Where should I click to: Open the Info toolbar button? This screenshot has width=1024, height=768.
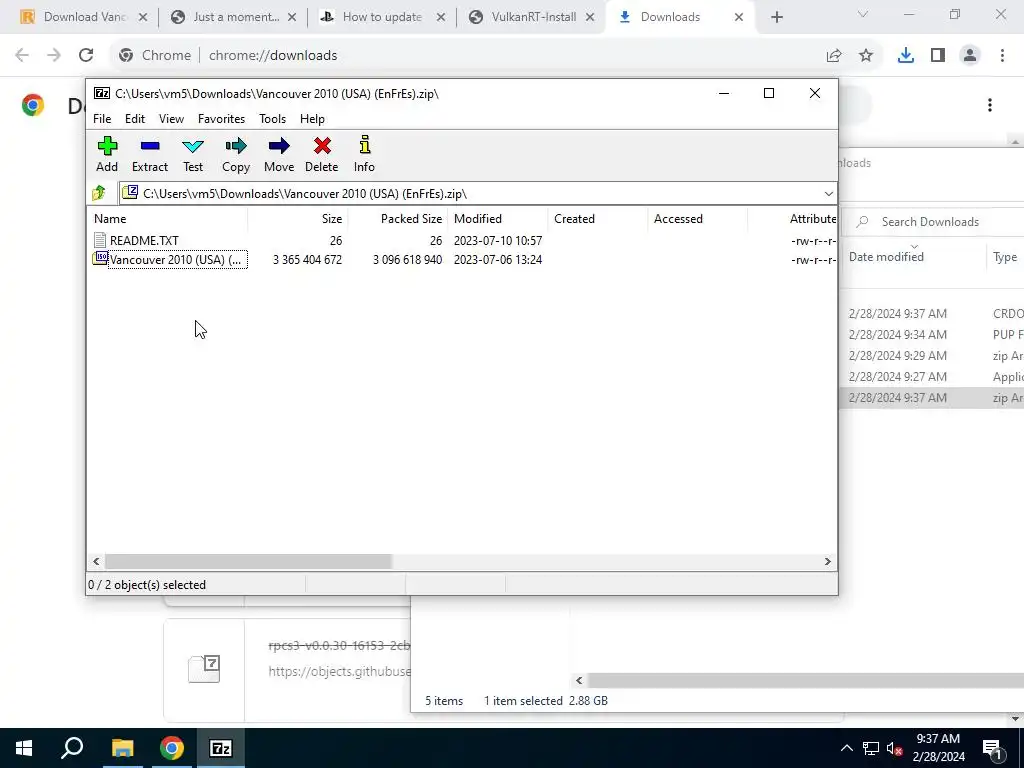(x=364, y=155)
